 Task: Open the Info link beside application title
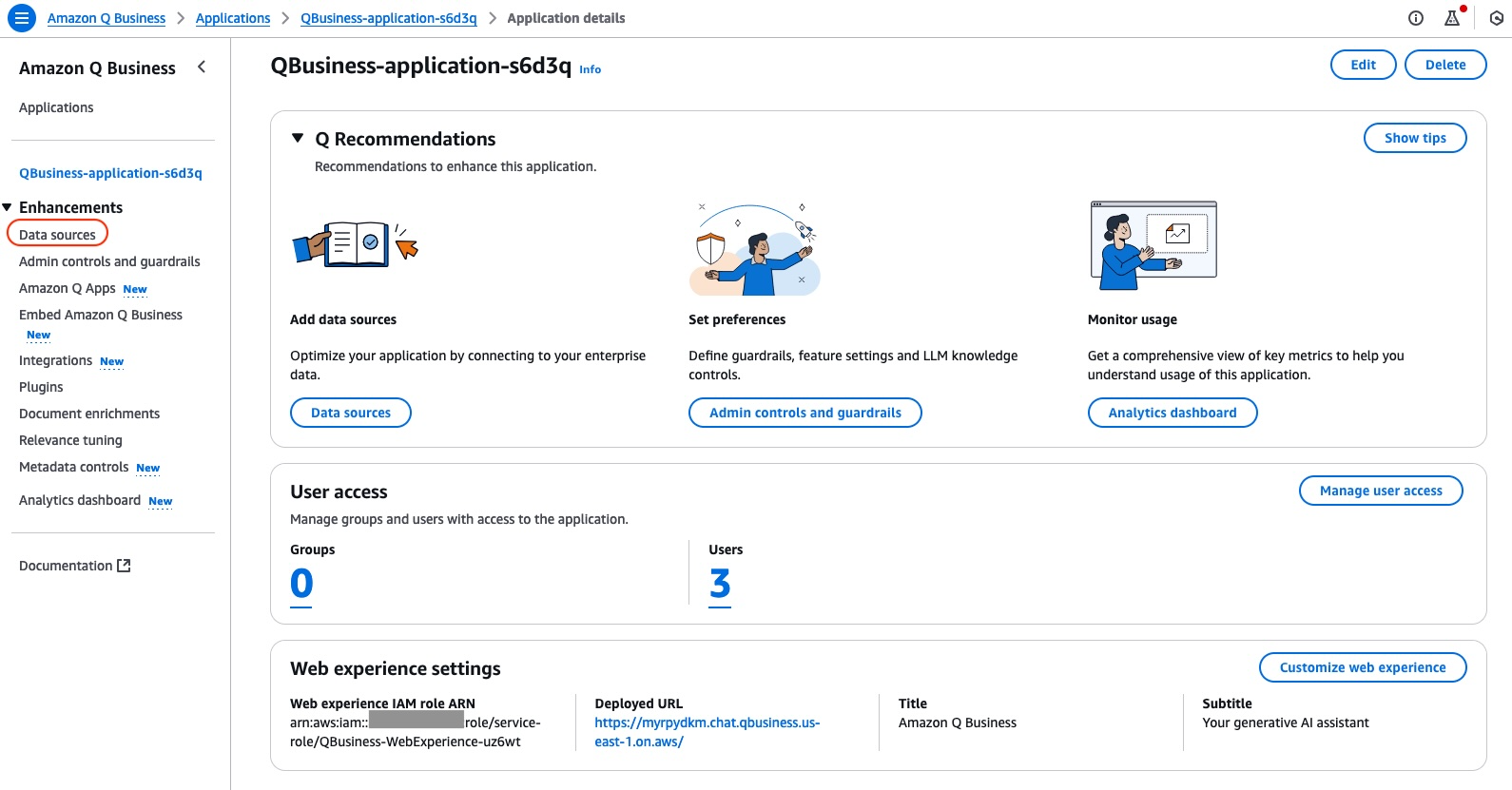(x=591, y=69)
